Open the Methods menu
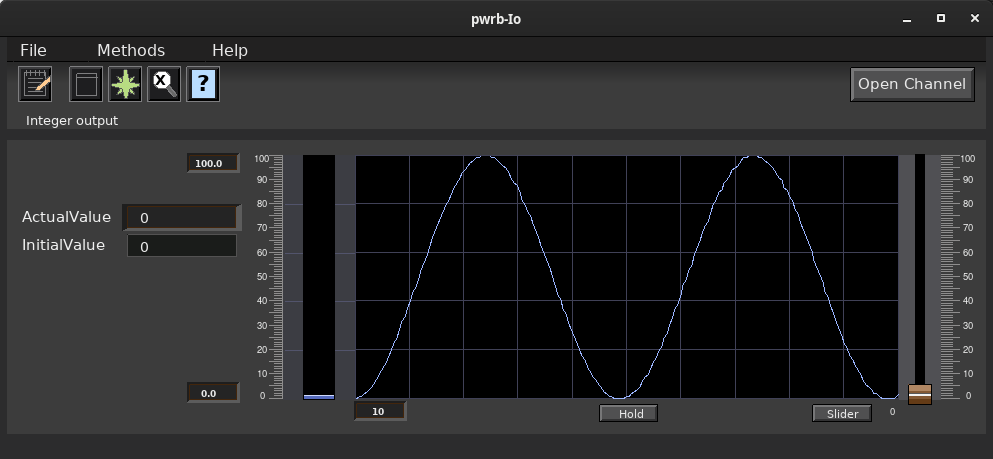Screen dimensions: 993x459 coord(131,50)
